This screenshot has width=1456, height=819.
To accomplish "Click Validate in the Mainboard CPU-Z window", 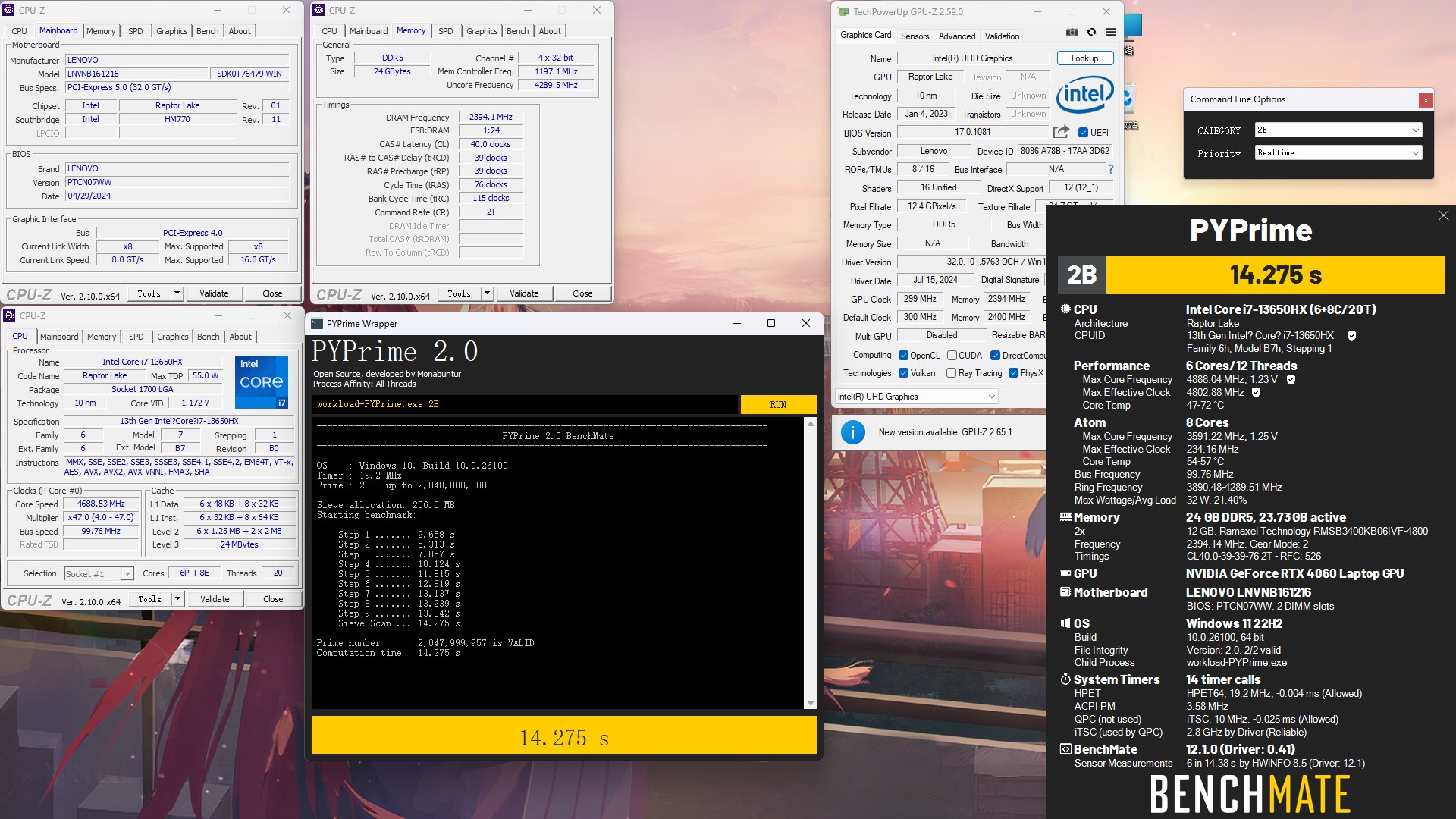I will point(214,293).
